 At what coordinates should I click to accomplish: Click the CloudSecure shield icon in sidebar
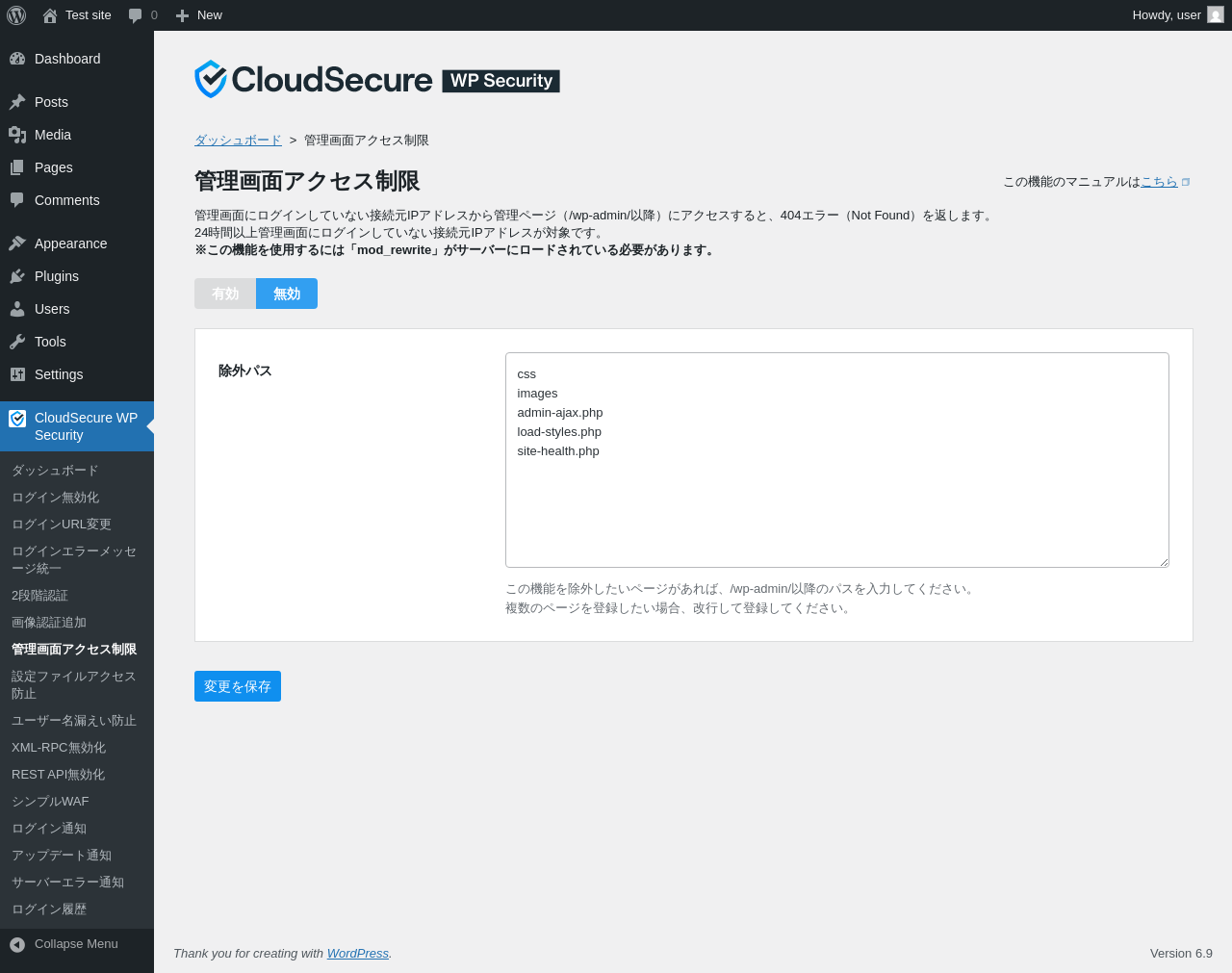tap(17, 419)
